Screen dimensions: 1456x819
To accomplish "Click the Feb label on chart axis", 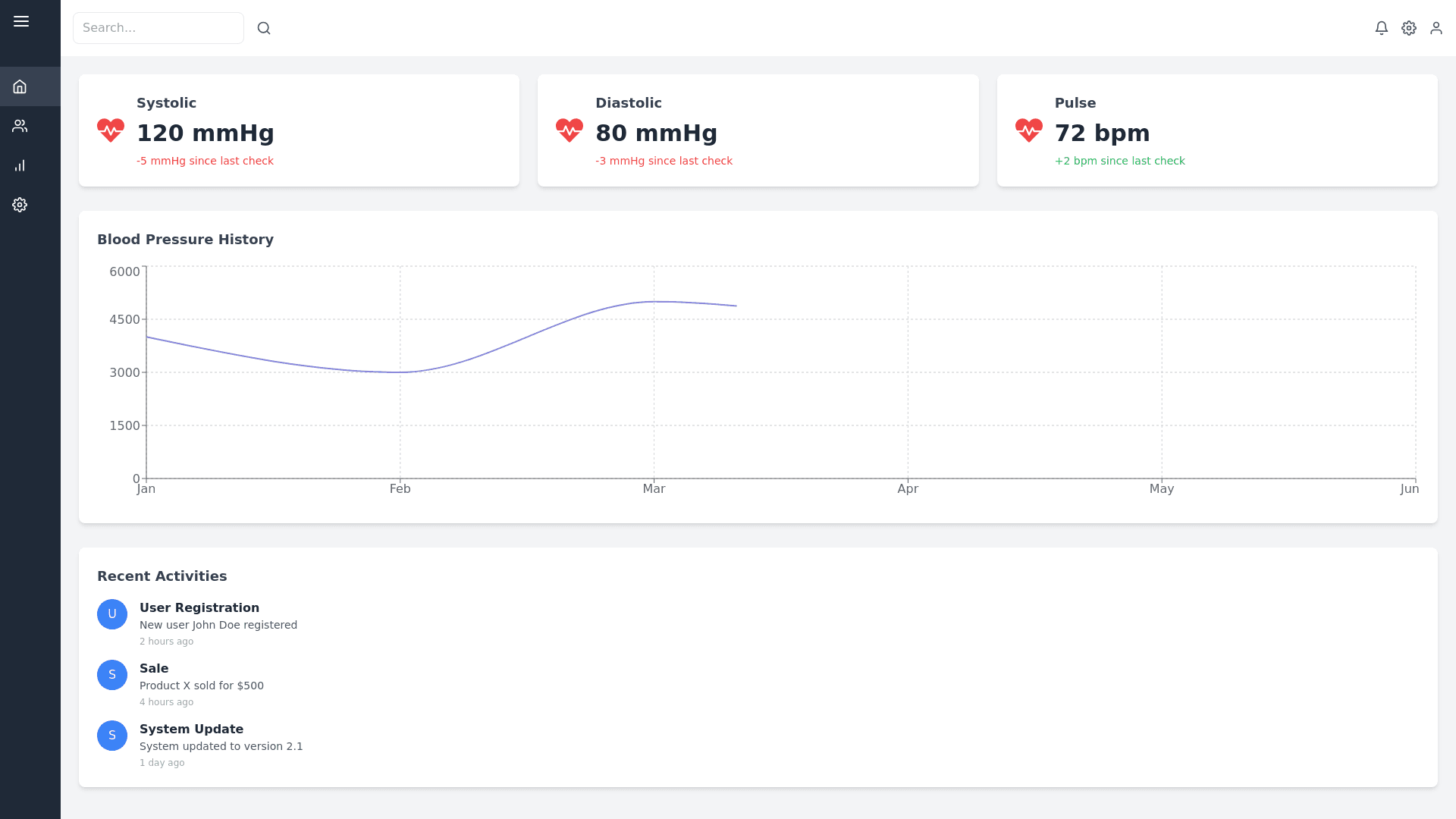I will click(x=400, y=489).
